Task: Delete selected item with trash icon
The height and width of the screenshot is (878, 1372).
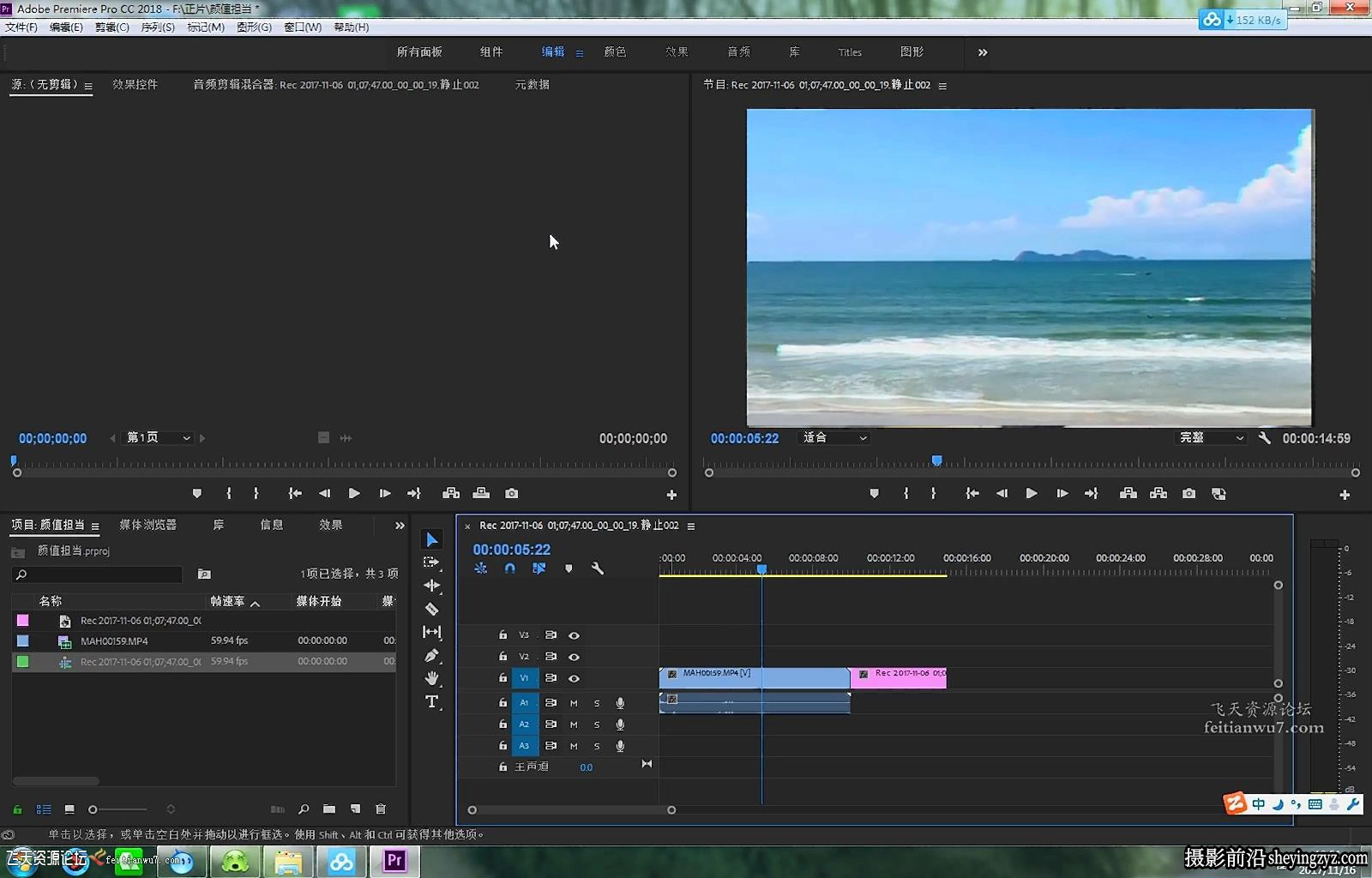Action: coord(381,809)
